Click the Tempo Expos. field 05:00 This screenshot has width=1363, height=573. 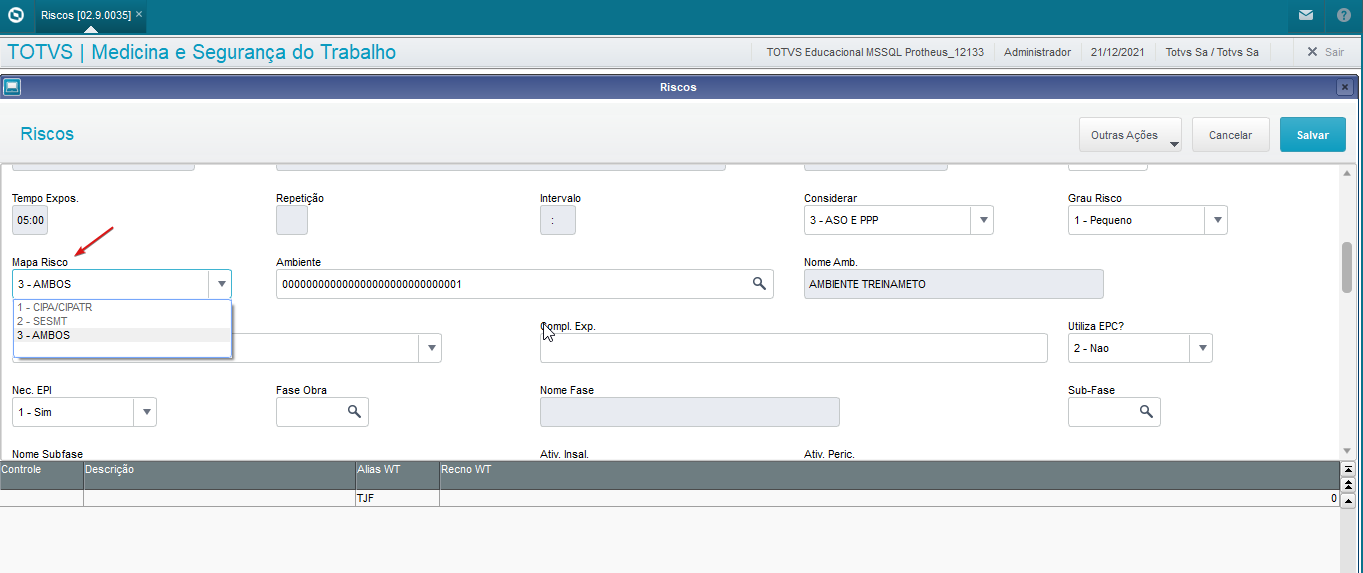(30, 220)
